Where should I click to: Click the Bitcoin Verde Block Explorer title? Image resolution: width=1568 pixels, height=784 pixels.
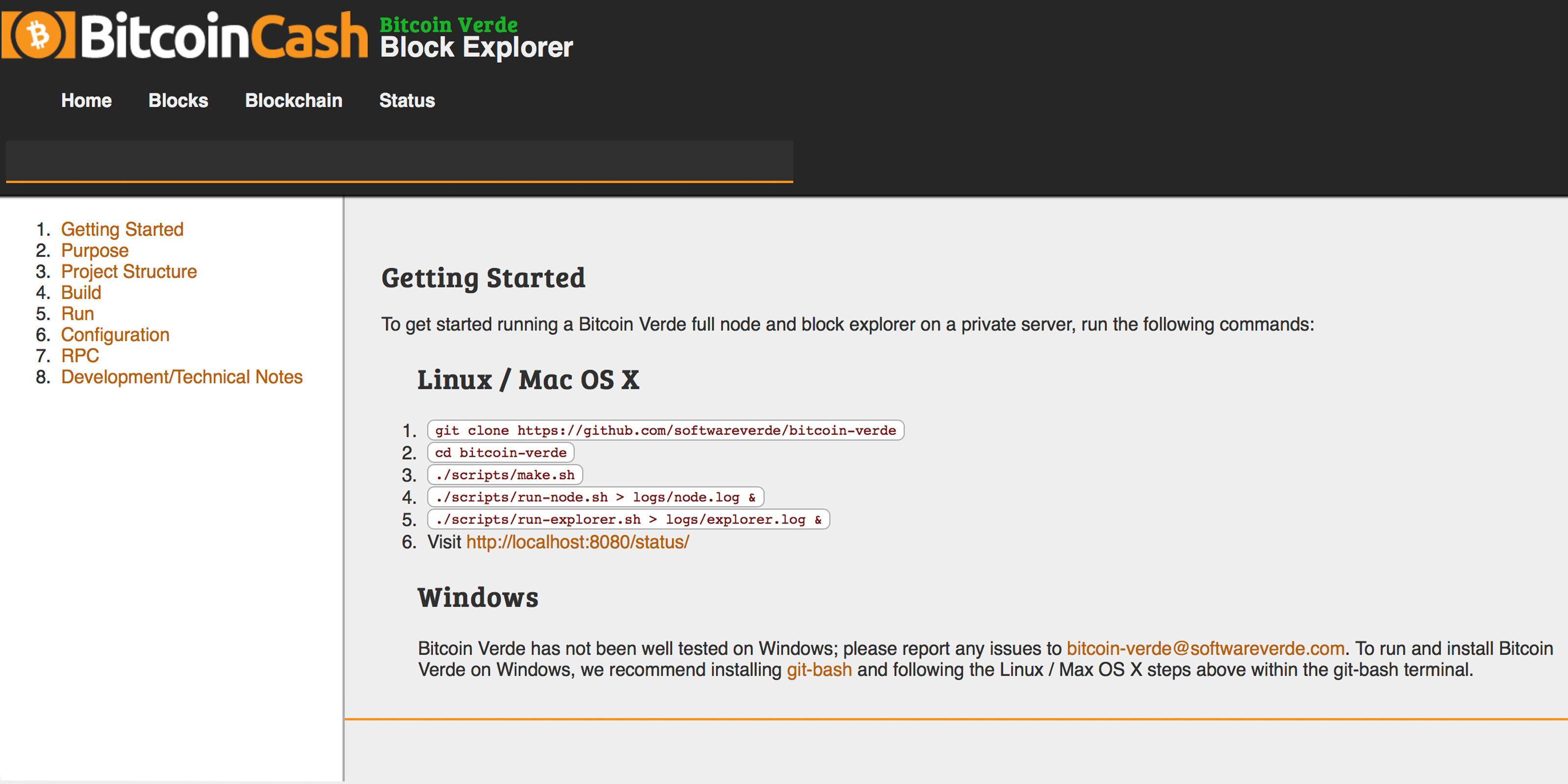pos(476,38)
